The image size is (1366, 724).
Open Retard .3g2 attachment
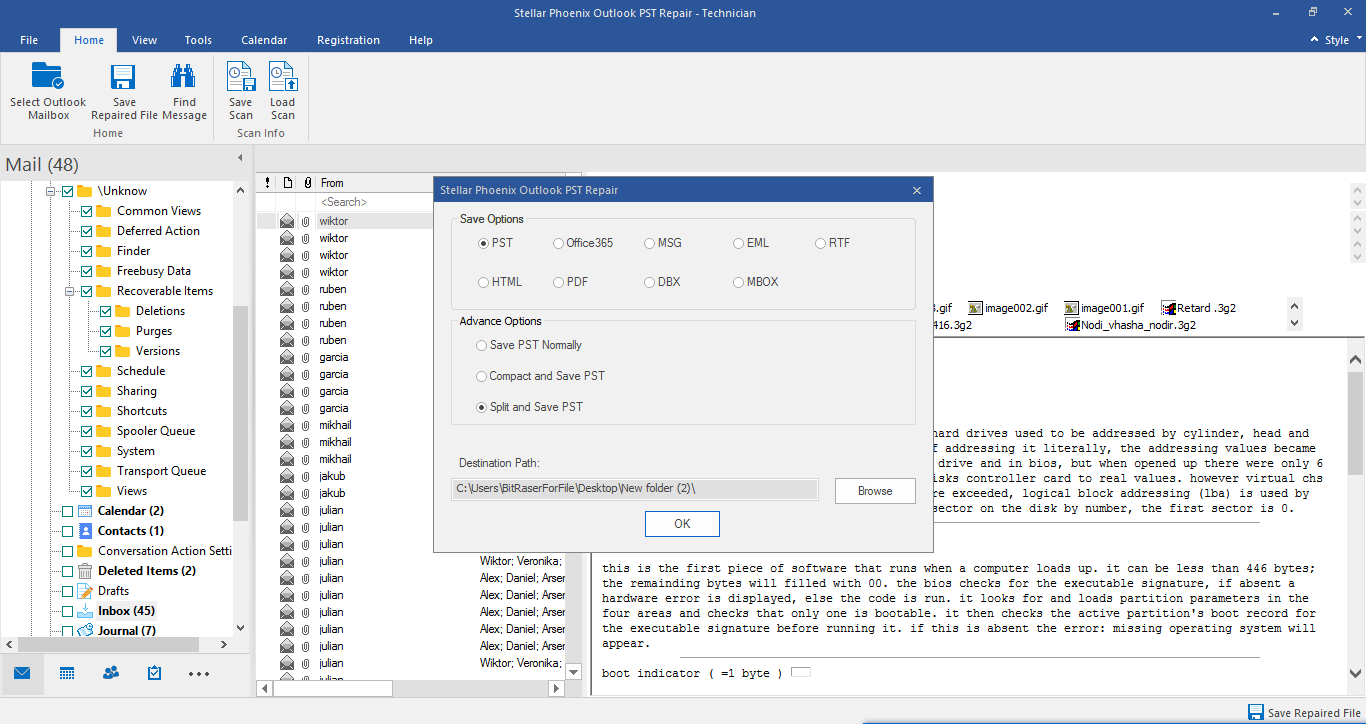1198,308
